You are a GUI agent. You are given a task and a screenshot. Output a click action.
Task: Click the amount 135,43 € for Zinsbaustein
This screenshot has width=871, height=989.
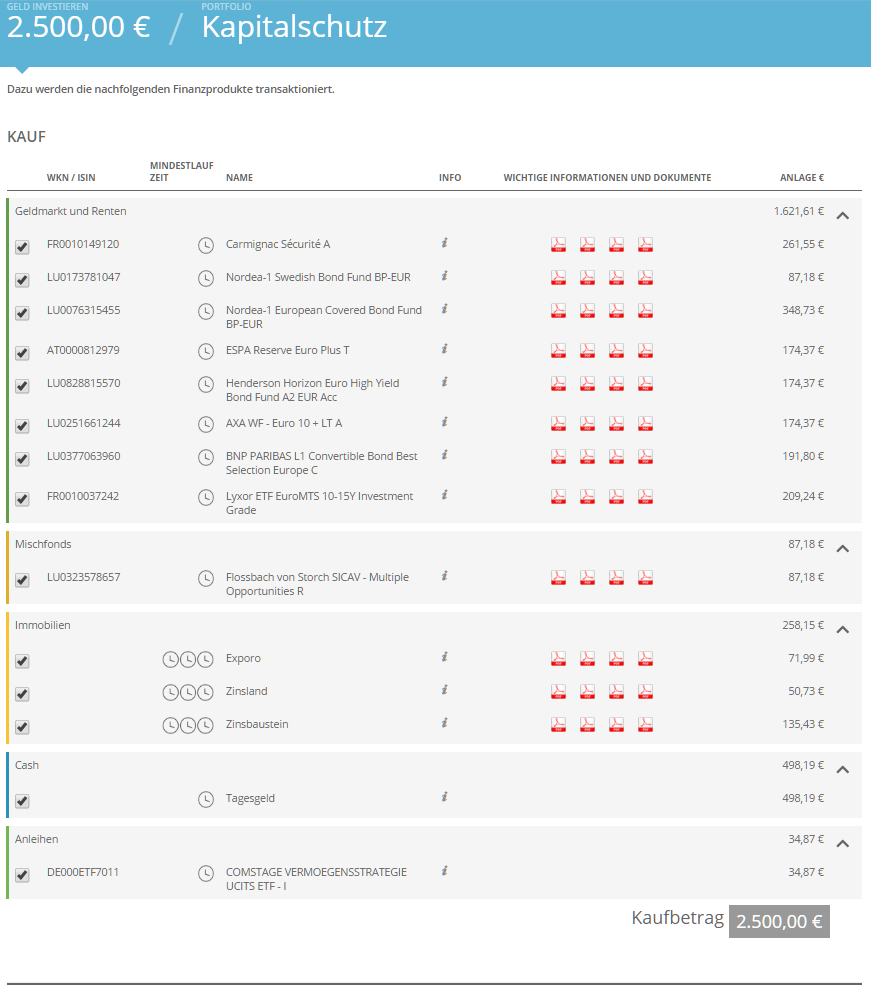(803, 724)
